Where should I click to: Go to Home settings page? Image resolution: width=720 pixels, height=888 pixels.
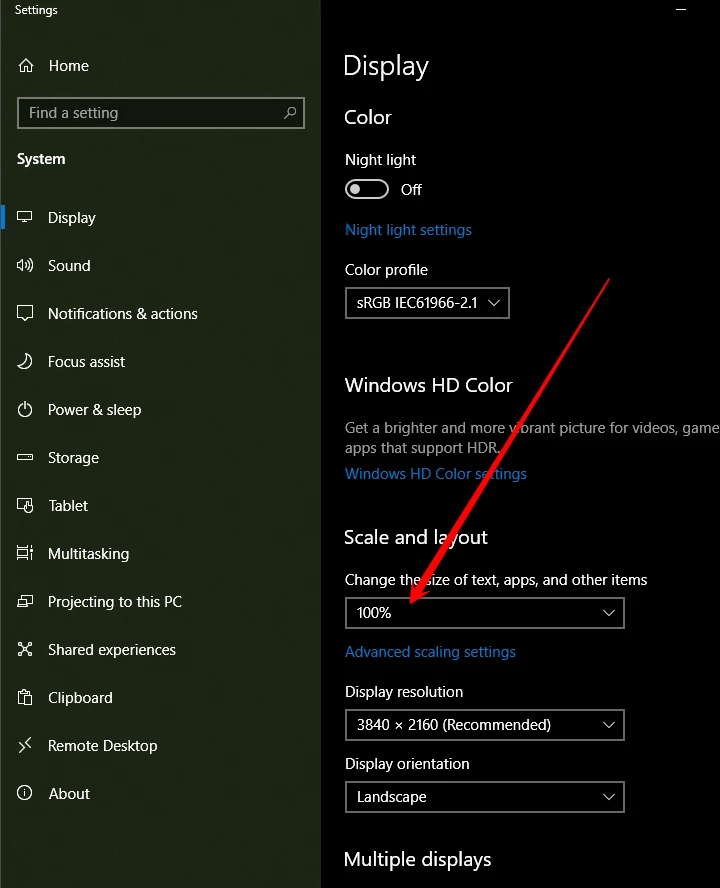click(x=69, y=66)
